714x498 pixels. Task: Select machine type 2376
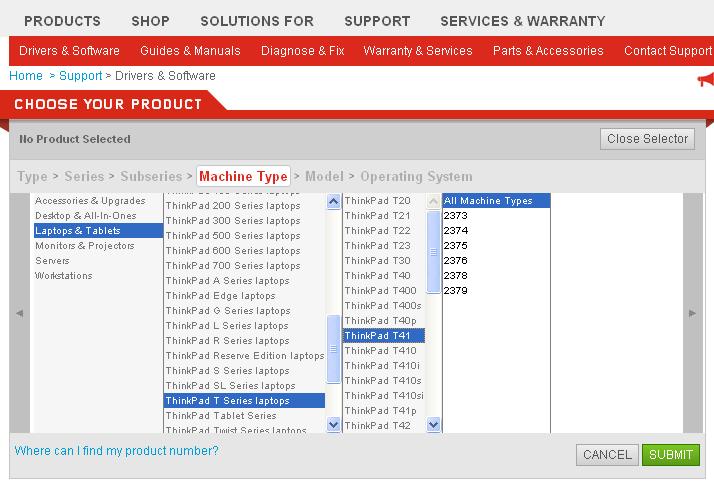pos(496,261)
